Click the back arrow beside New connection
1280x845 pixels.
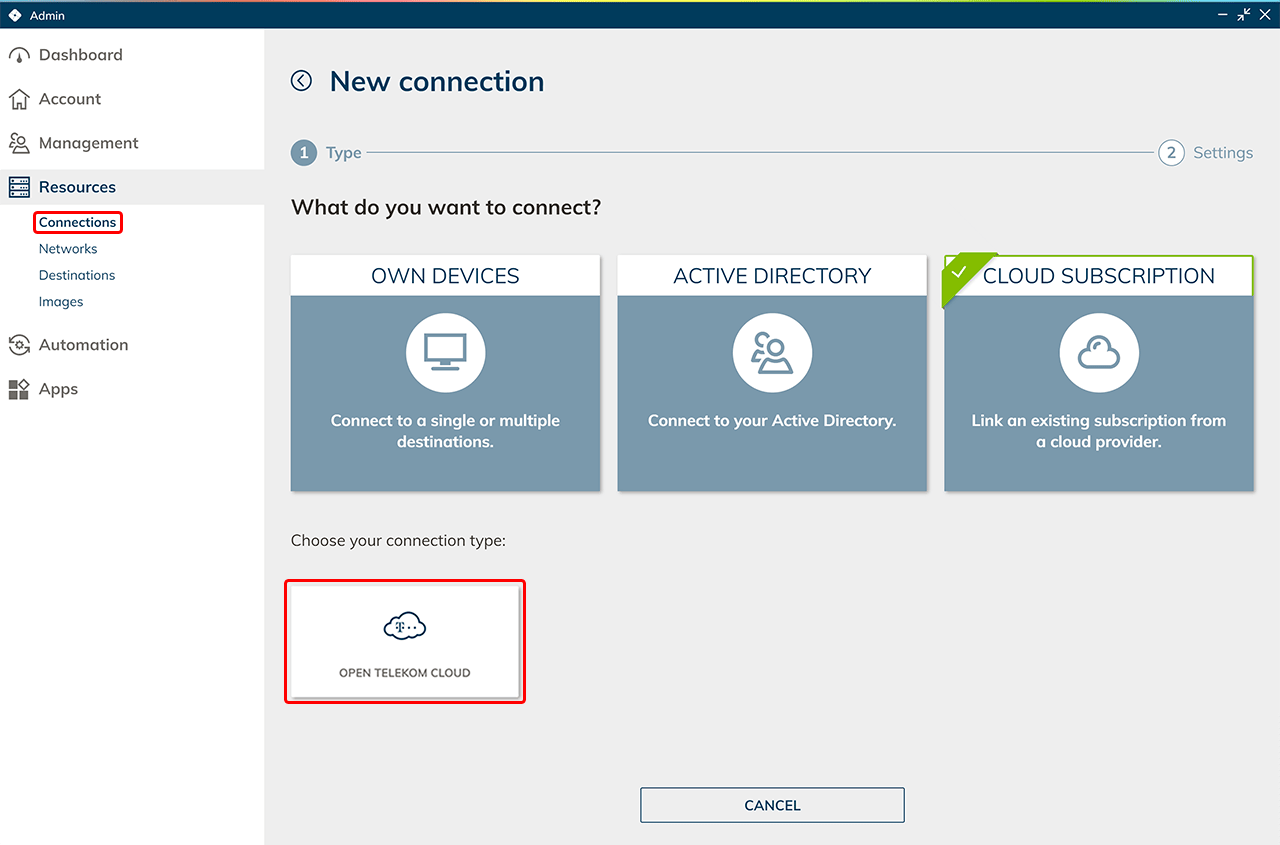click(x=301, y=81)
